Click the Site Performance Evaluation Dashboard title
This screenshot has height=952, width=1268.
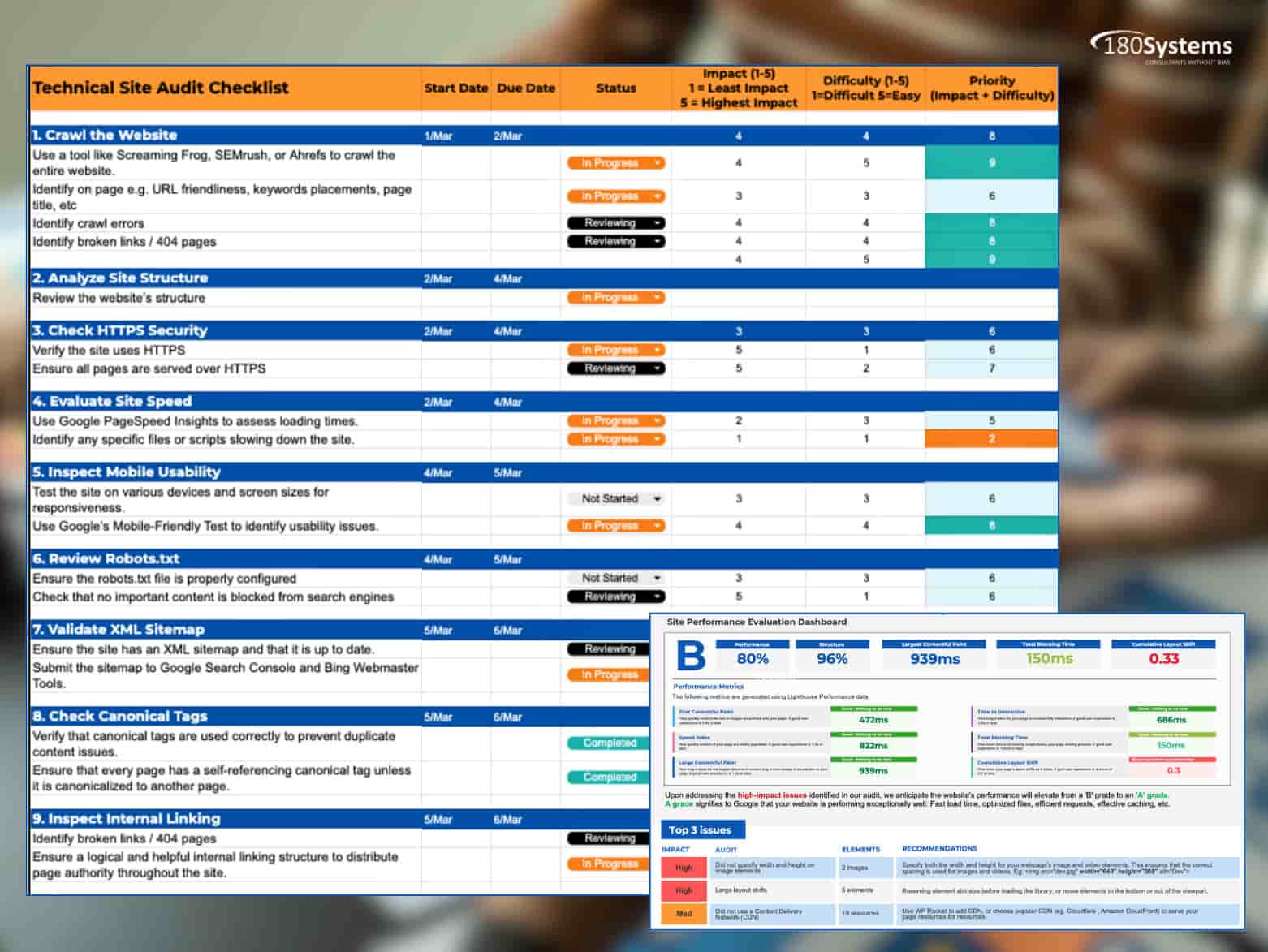point(757,622)
